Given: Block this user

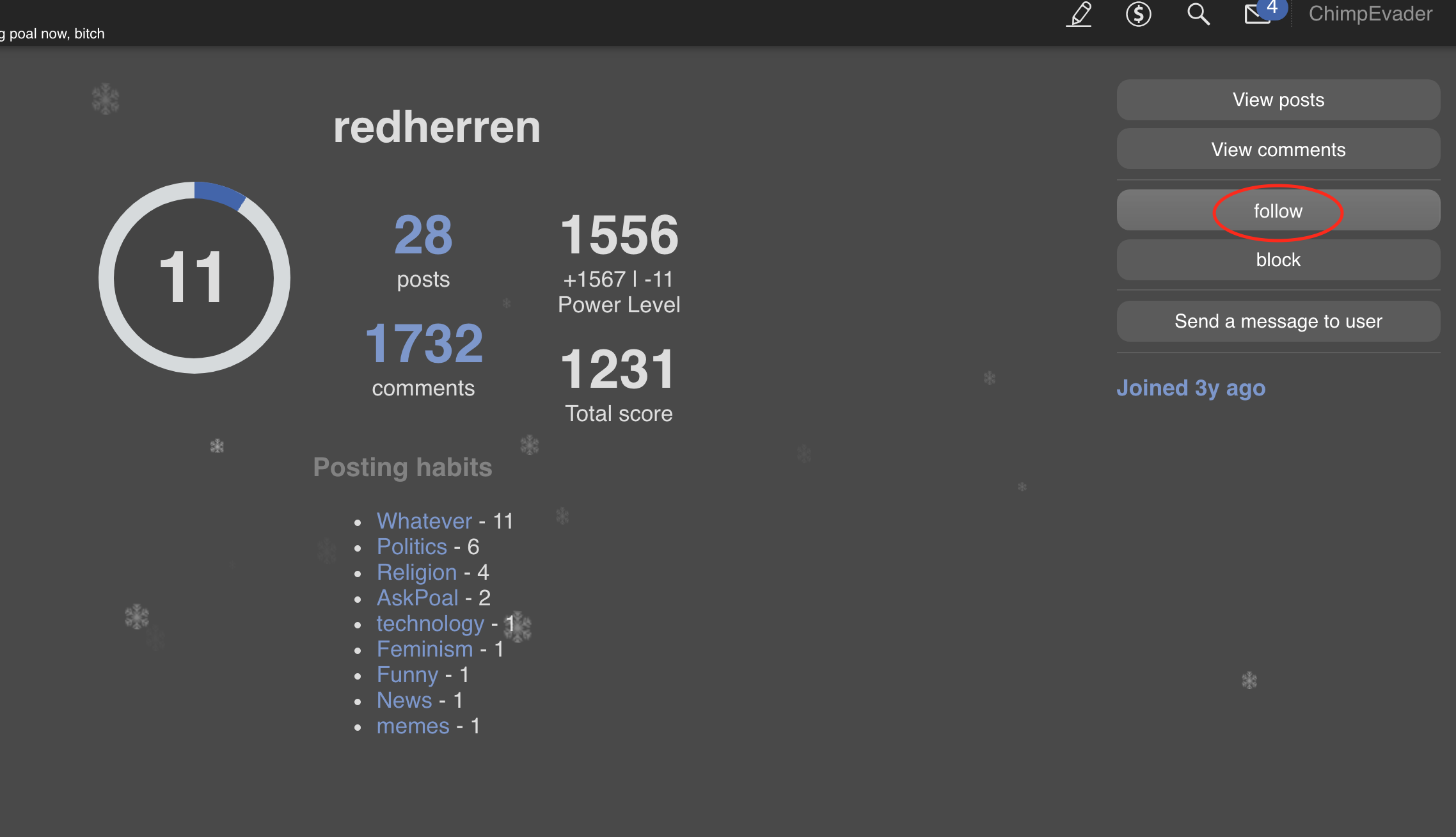Looking at the screenshot, I should click(x=1278, y=260).
